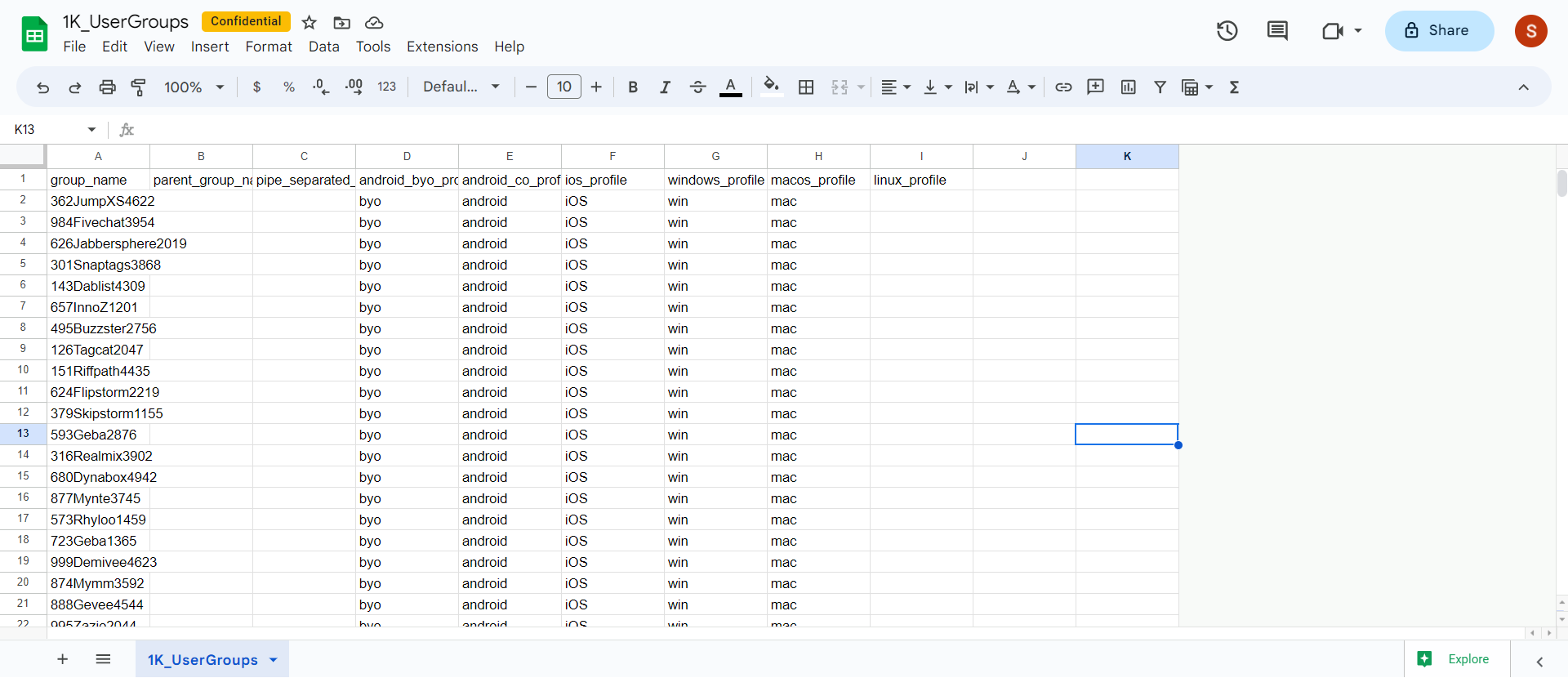Click the merge cells icon
Viewport: 1568px width, 678px height.
coord(840,87)
